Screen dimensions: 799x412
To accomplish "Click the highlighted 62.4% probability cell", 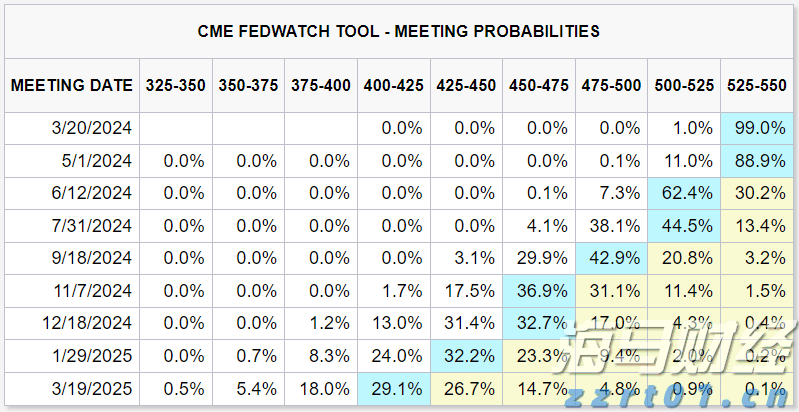I will point(684,192).
